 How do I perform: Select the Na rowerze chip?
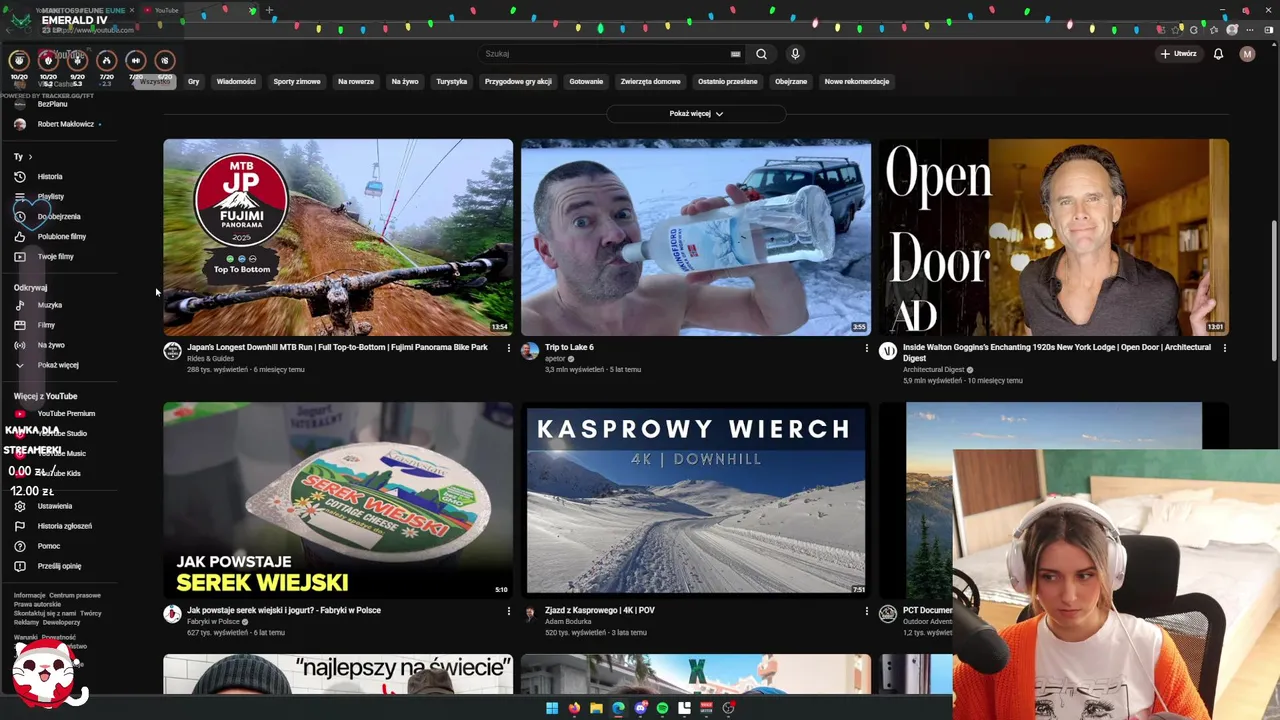tap(356, 82)
